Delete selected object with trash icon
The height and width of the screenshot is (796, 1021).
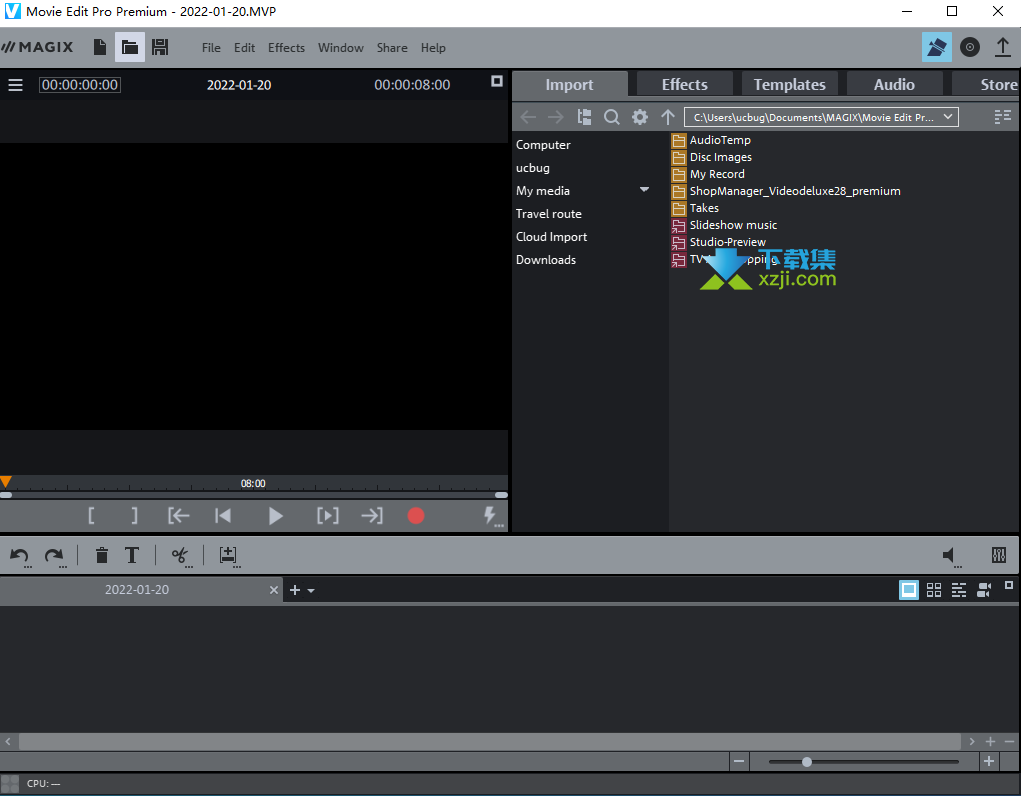(x=102, y=556)
